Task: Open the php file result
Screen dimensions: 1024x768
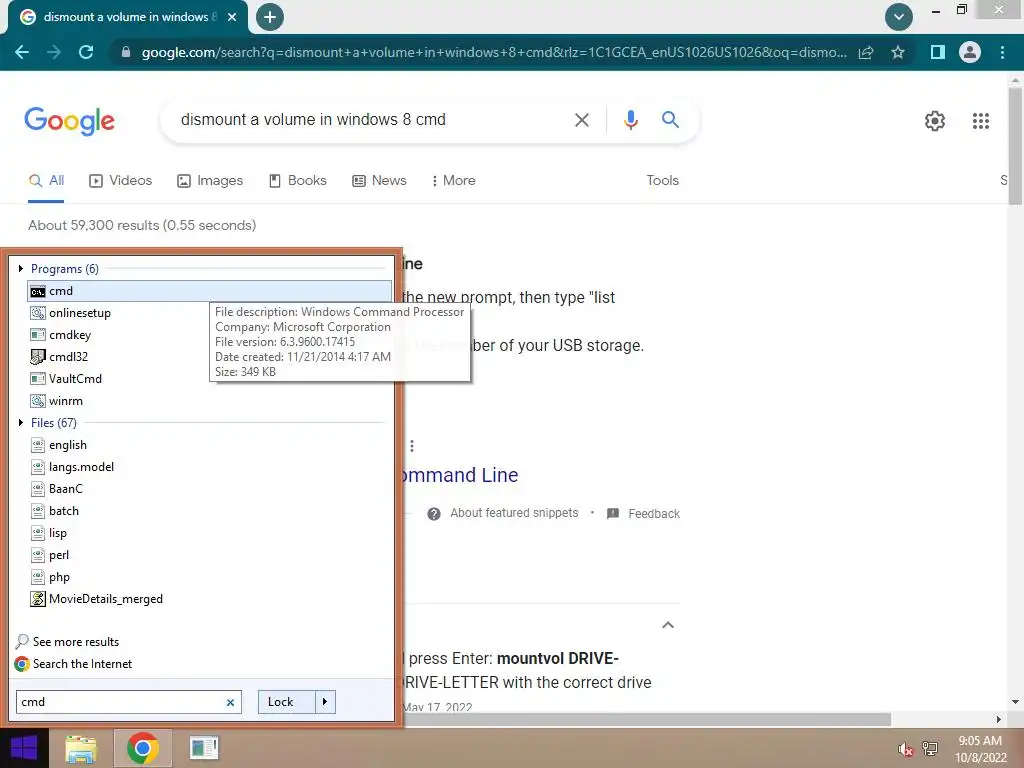Action: pos(50,577)
